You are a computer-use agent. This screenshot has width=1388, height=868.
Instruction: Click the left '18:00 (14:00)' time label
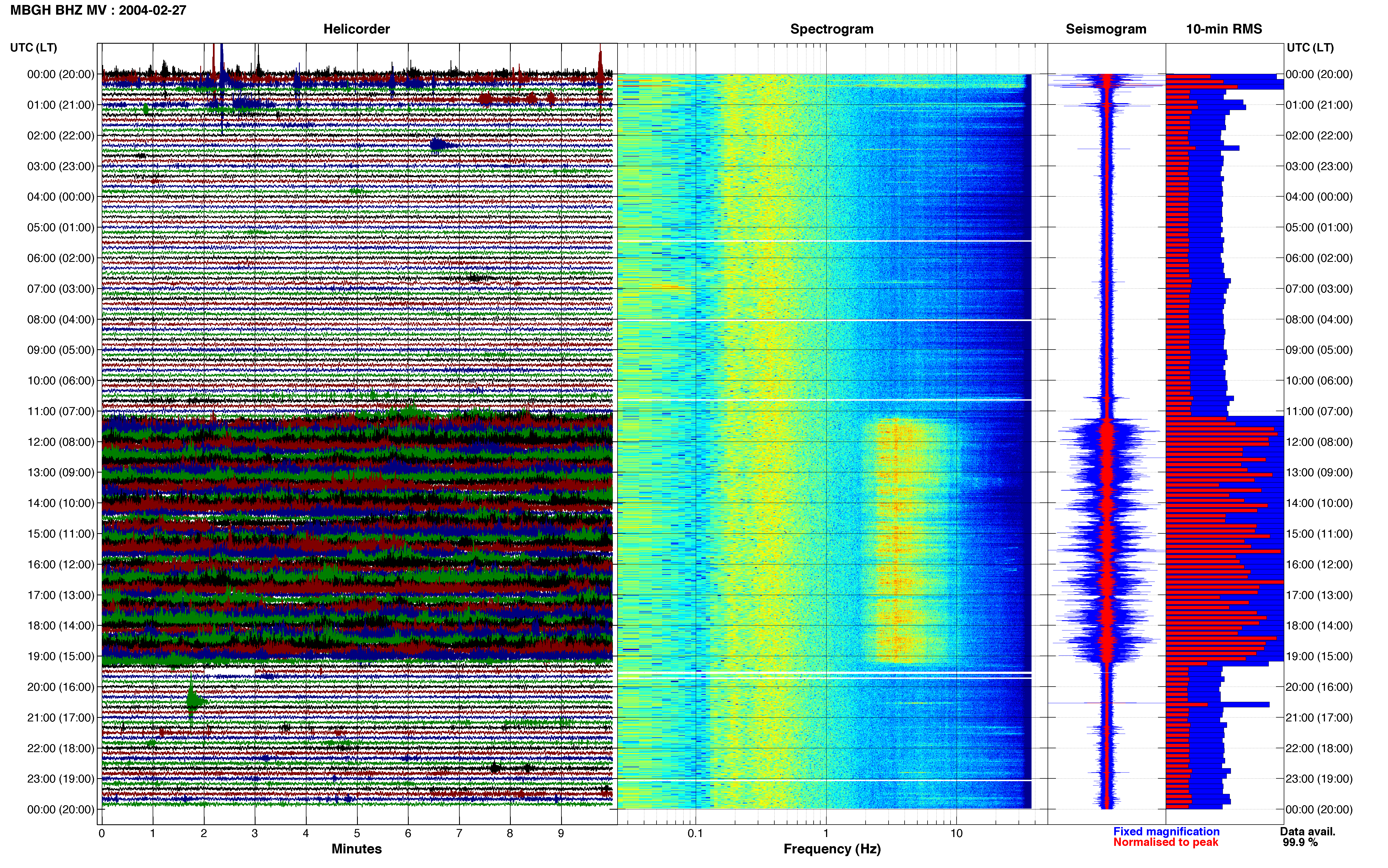[61, 625]
